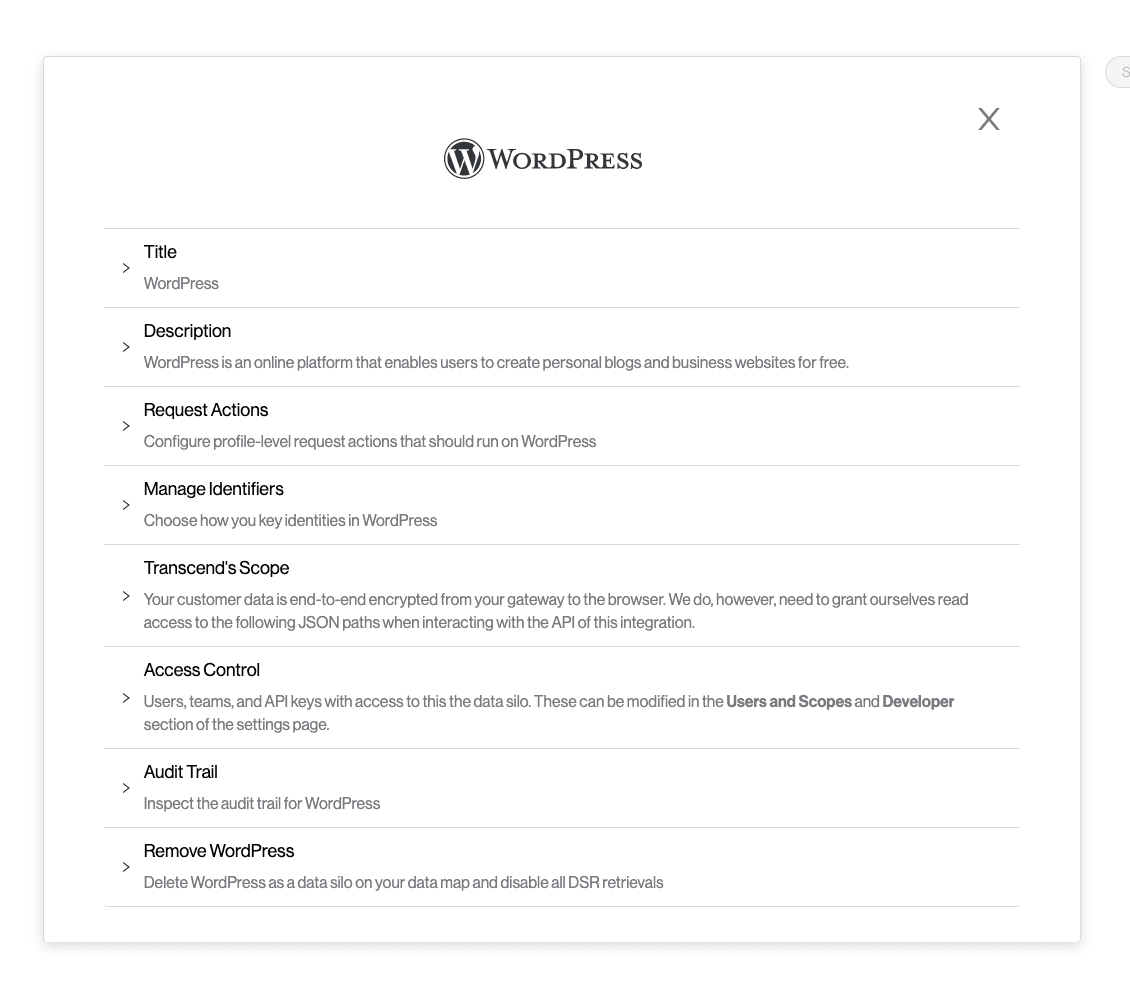The width and height of the screenshot is (1130, 1002).
Task: Expand the Audit Trail chevron arrow
Action: tap(126, 788)
